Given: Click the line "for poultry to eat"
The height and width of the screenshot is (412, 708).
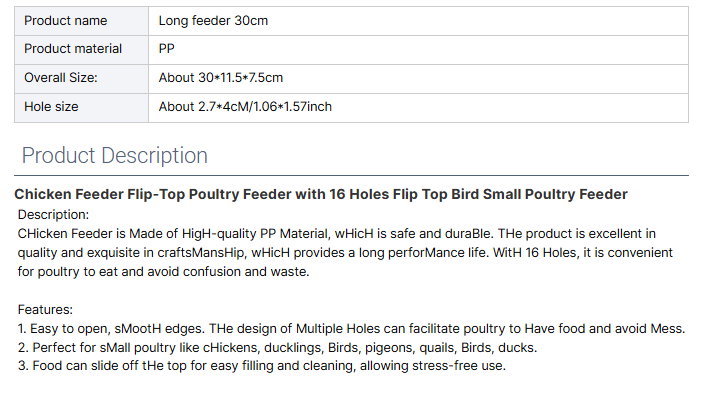Looking at the screenshot, I should (x=164, y=271).
